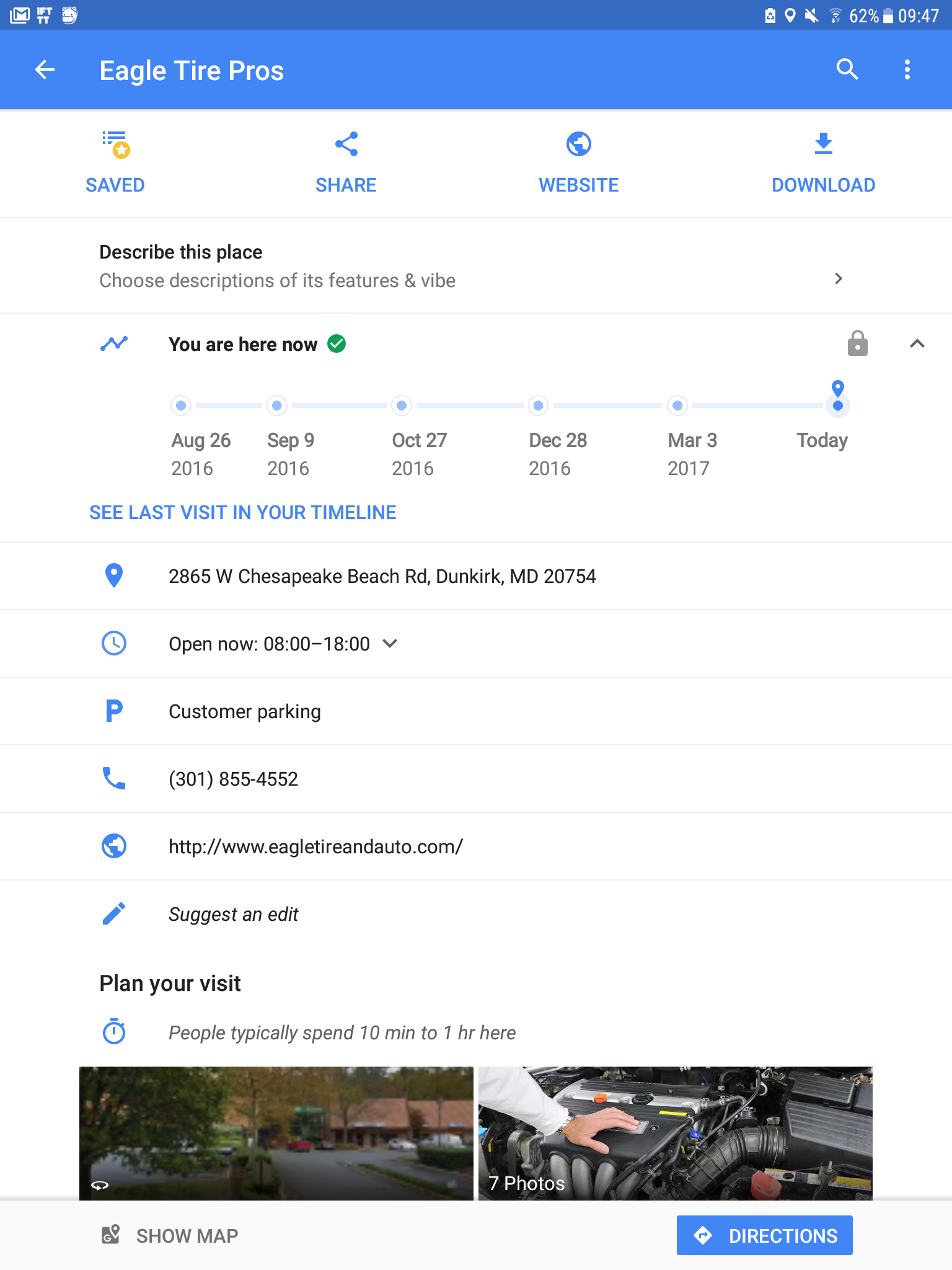The width and height of the screenshot is (952, 1270).
Task: Open the three-dot overflow menu
Action: [x=907, y=69]
